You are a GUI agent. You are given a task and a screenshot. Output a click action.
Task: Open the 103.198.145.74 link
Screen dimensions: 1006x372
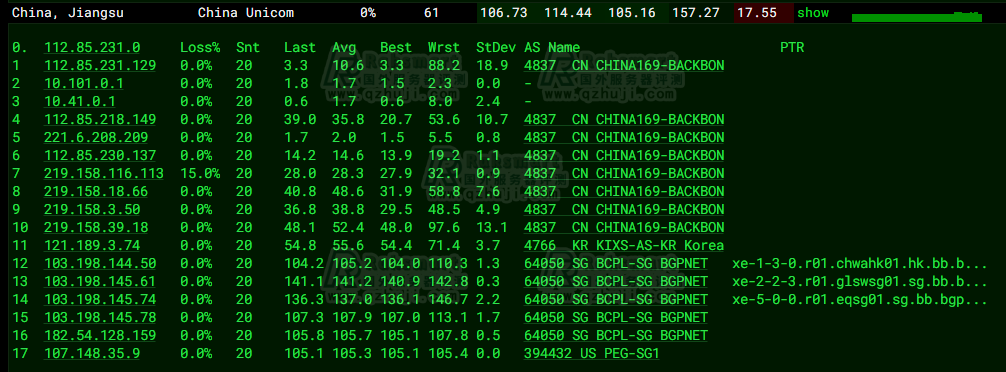point(100,299)
